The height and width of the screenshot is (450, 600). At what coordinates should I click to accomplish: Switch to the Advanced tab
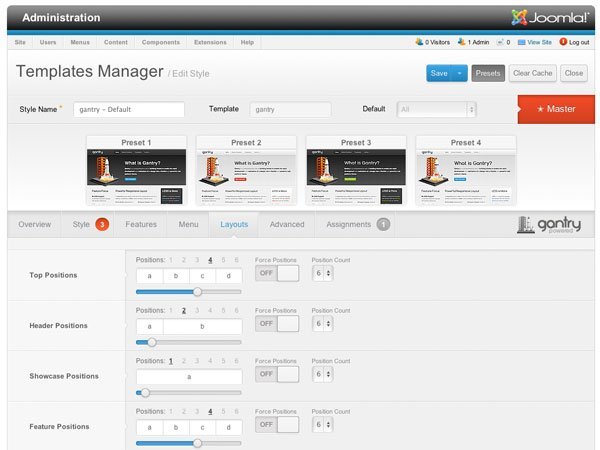click(287, 225)
